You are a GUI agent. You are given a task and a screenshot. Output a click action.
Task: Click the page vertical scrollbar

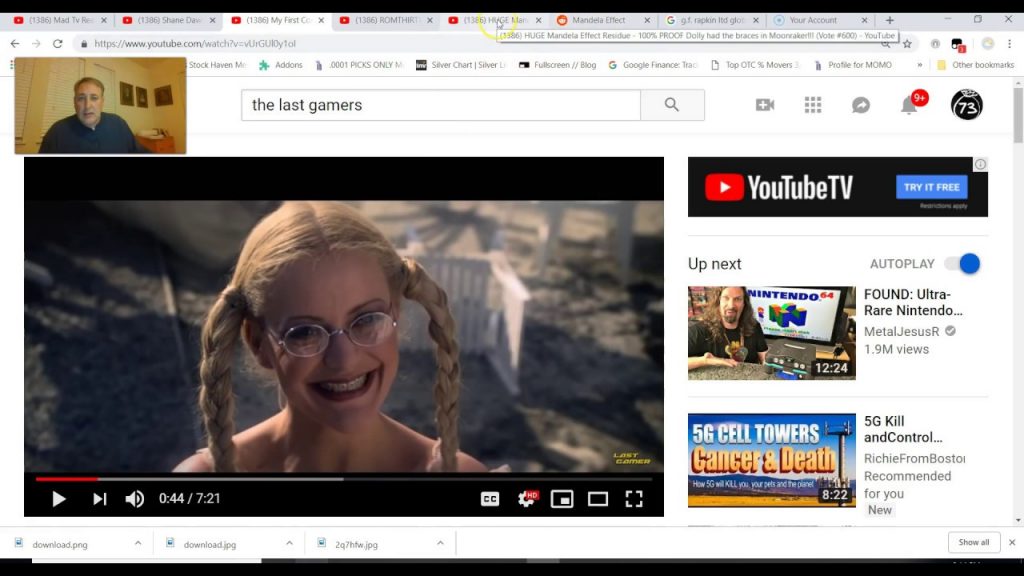1018,115
